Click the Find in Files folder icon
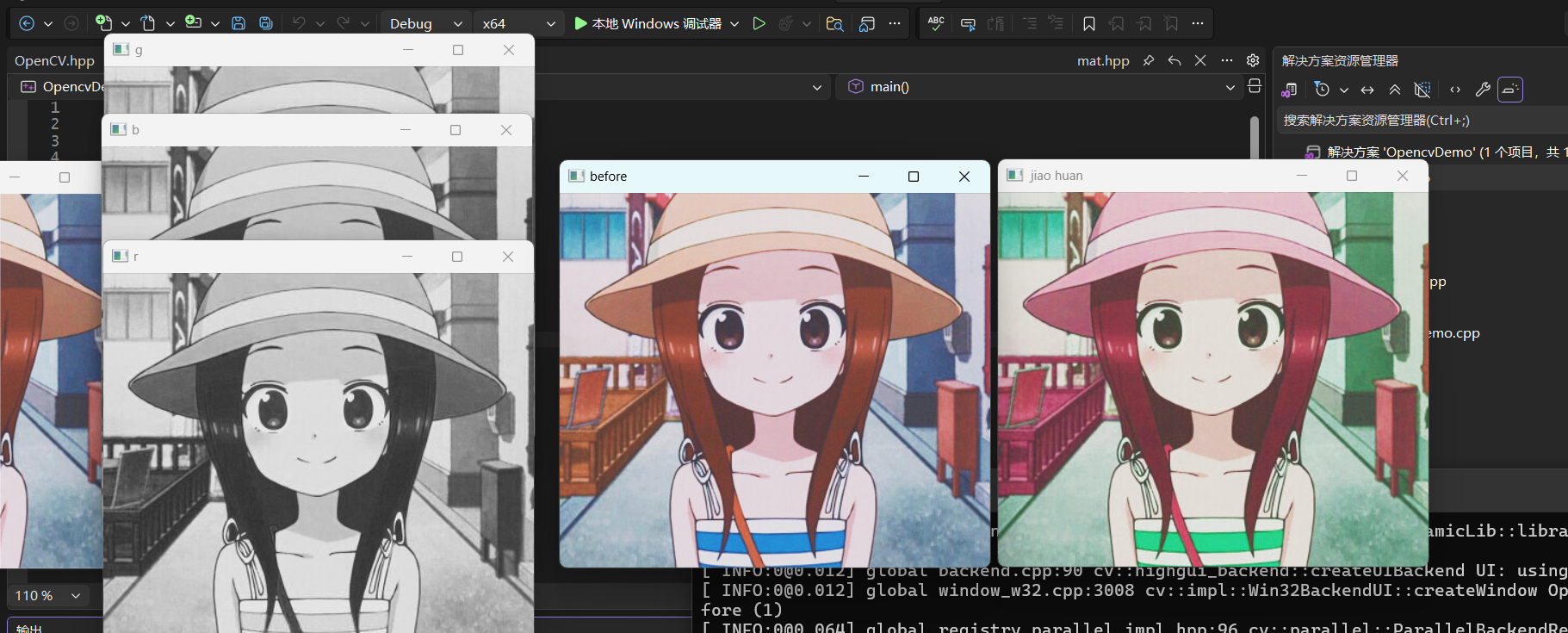1568x633 pixels. click(x=834, y=23)
